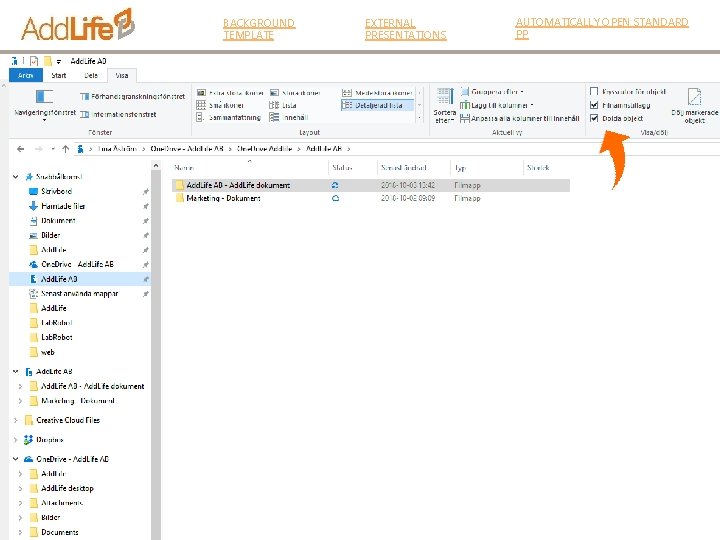The image size is (720, 540).
Task: Sort by the Typ column header
Action: pyautogui.click(x=487, y=168)
